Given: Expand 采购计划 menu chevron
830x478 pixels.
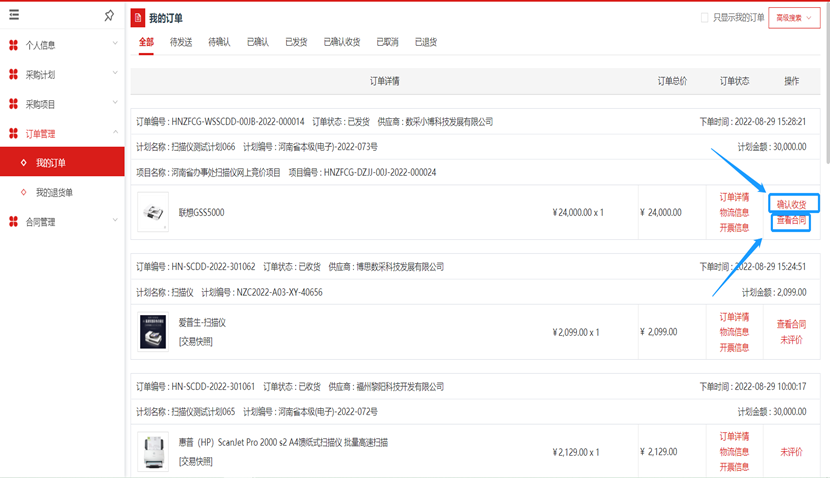Looking at the screenshot, I should 115,73.
